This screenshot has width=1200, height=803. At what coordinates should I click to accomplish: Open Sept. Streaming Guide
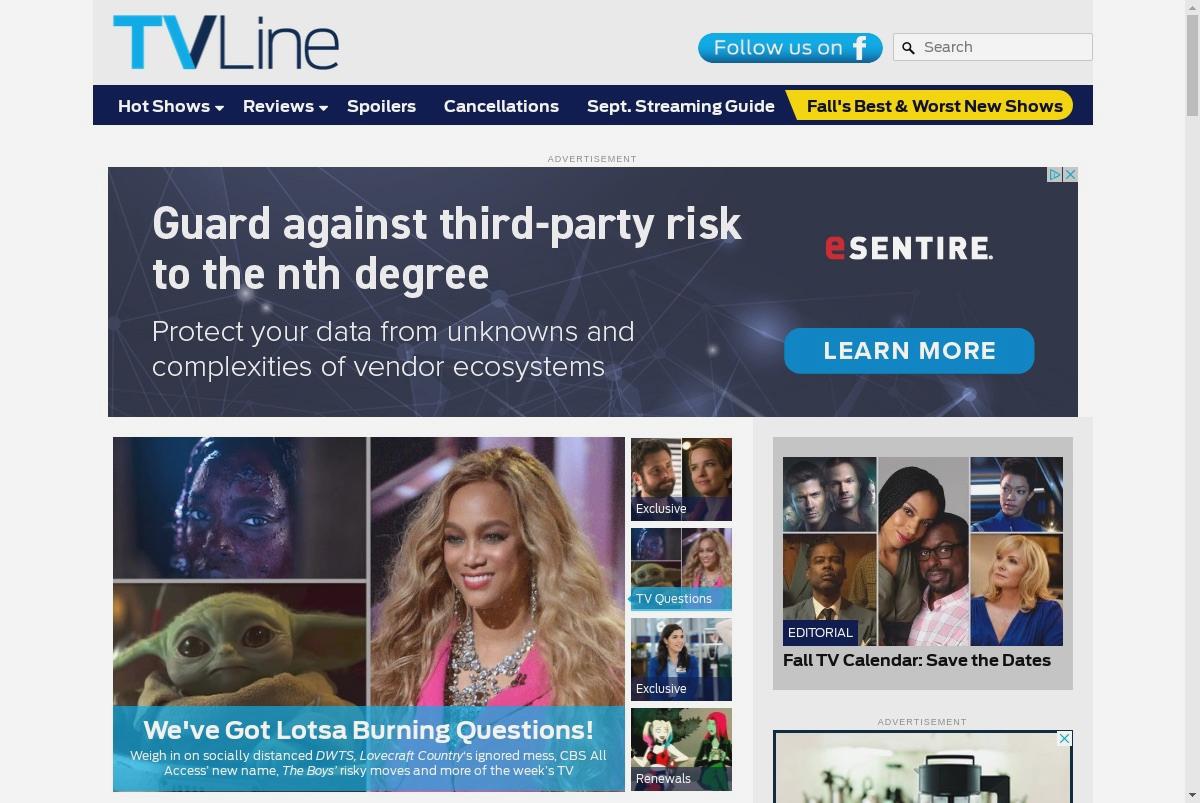click(x=681, y=106)
